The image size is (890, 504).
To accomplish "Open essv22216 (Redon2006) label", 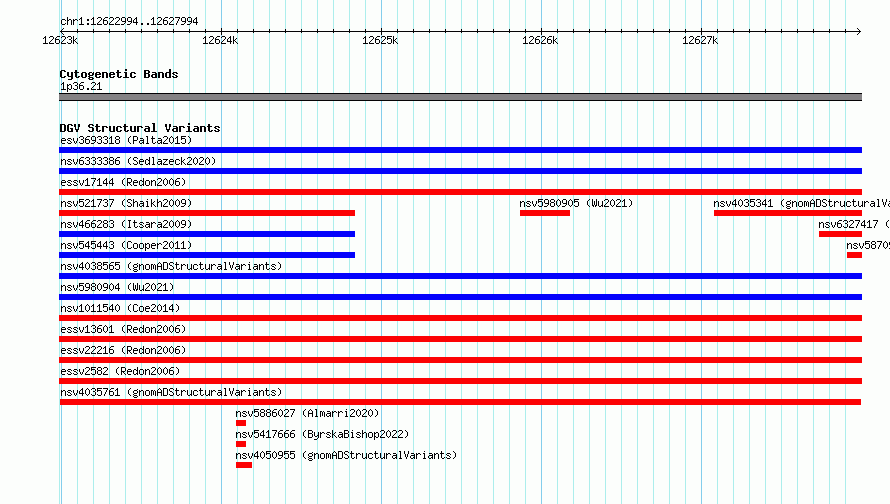I will click(123, 350).
